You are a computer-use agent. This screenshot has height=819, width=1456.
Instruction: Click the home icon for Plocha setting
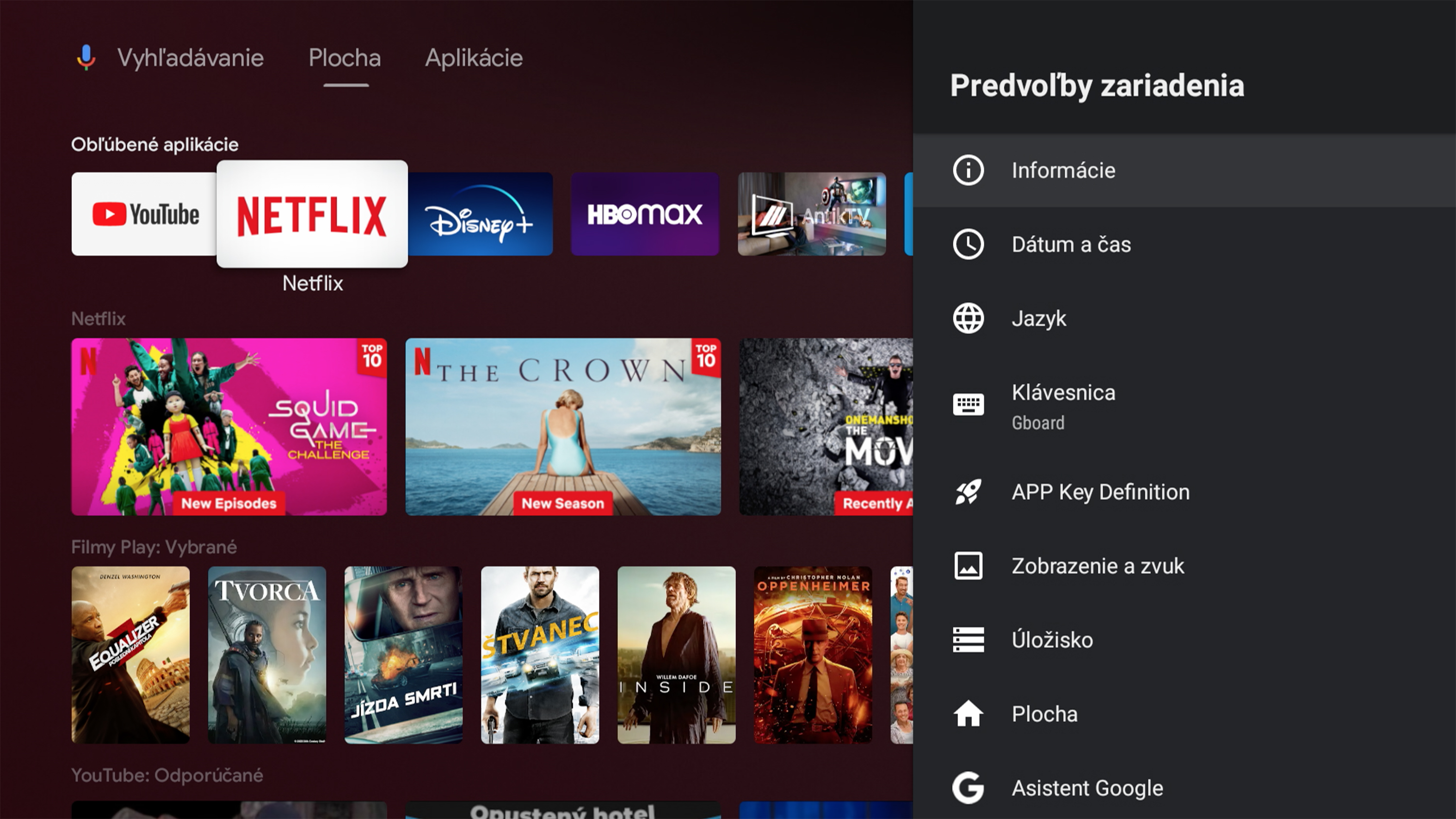click(968, 714)
